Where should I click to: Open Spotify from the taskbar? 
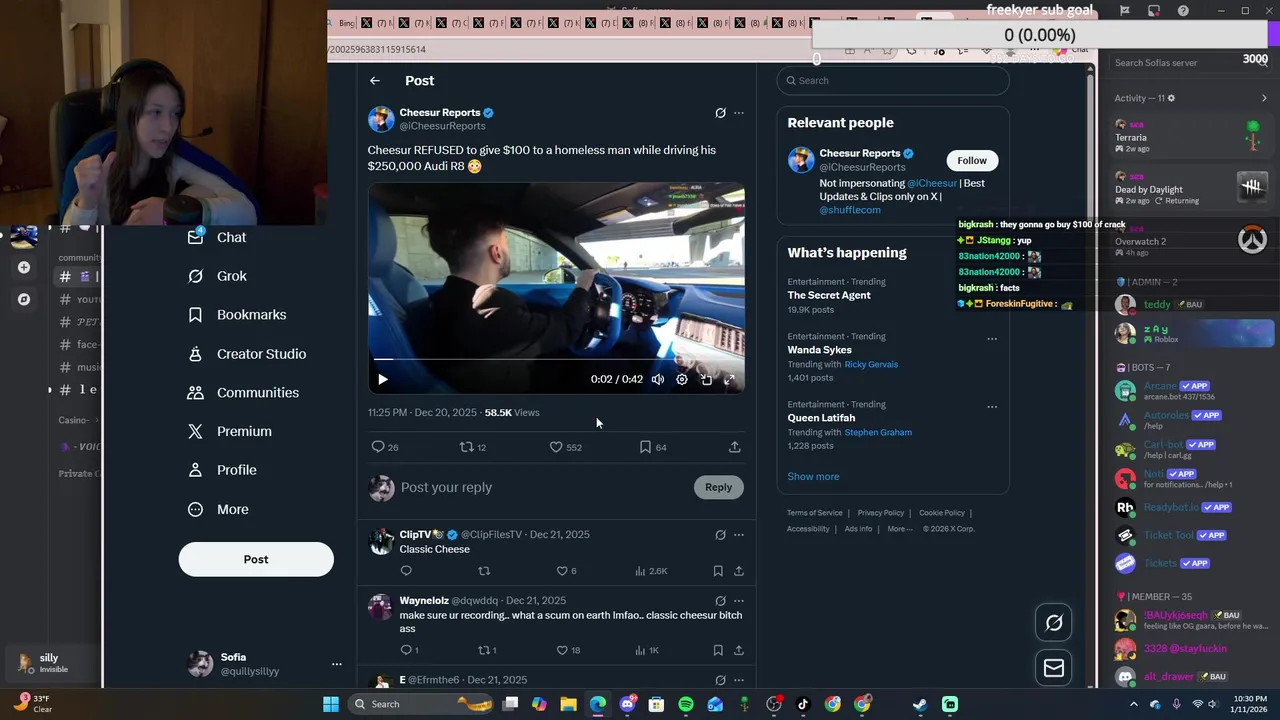coord(686,704)
